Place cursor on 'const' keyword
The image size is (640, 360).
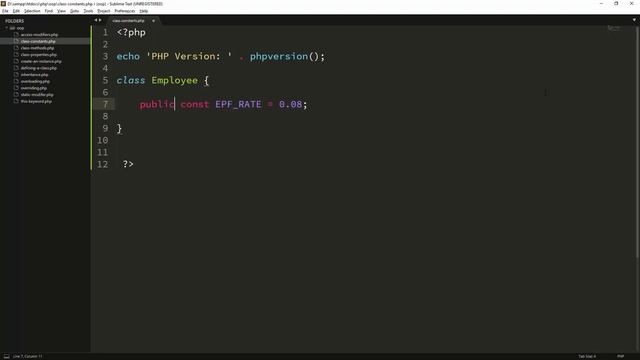click(x=195, y=104)
